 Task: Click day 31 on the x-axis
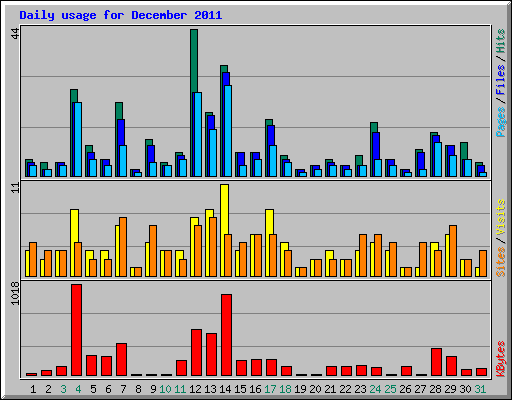480,389
